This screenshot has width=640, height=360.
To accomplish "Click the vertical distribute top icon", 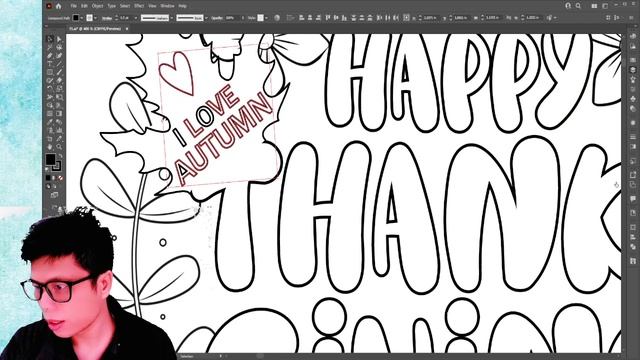I will click(x=353, y=18).
